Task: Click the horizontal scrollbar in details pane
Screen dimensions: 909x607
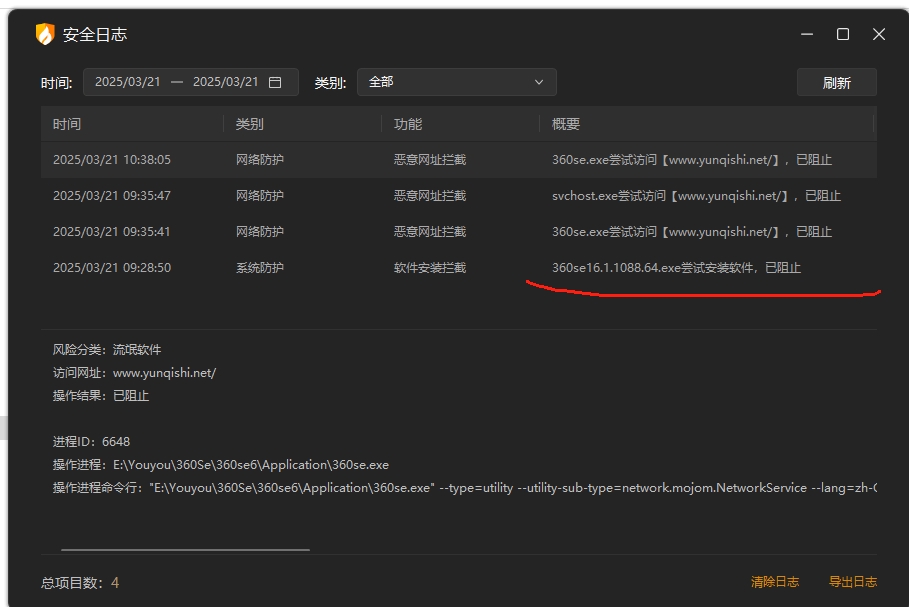Action: tap(185, 549)
